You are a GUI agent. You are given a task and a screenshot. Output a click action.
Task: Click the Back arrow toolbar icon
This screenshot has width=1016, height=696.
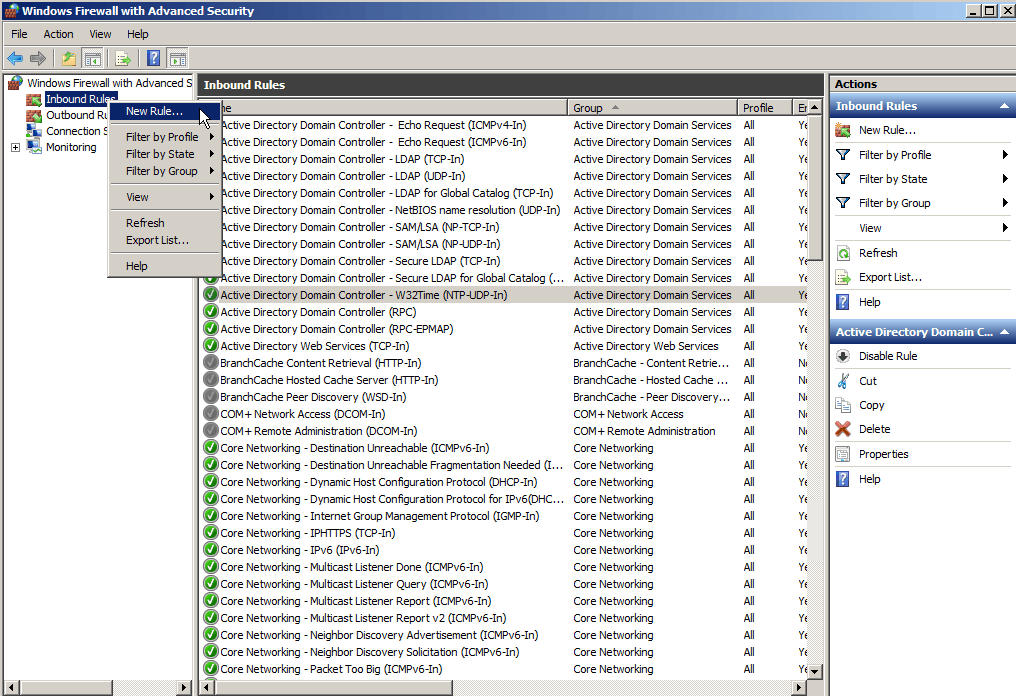point(15,58)
